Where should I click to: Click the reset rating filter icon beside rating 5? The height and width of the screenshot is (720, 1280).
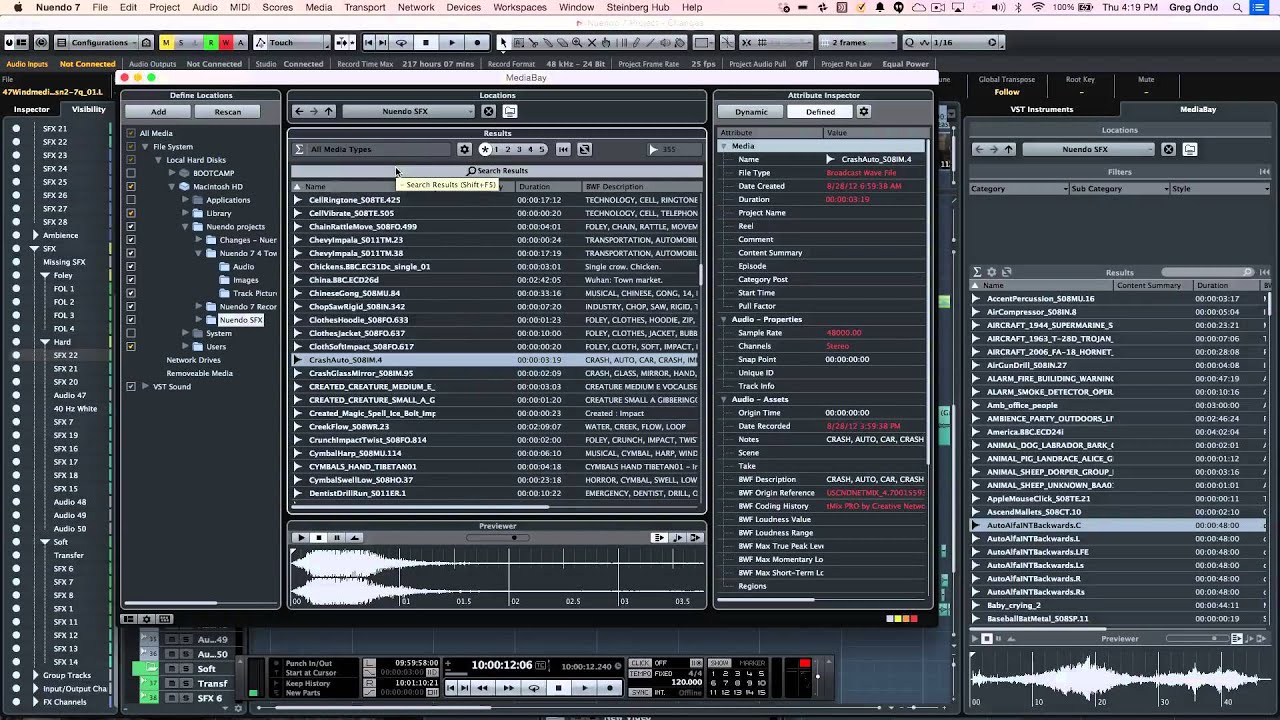[x=563, y=149]
